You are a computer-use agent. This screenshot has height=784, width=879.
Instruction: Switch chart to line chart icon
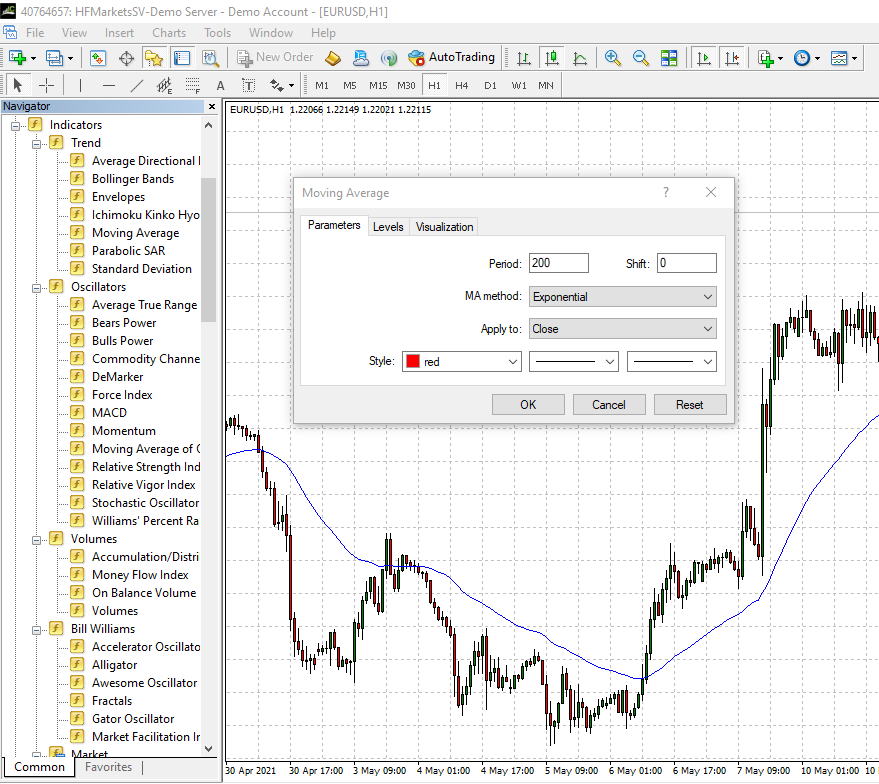pos(580,58)
